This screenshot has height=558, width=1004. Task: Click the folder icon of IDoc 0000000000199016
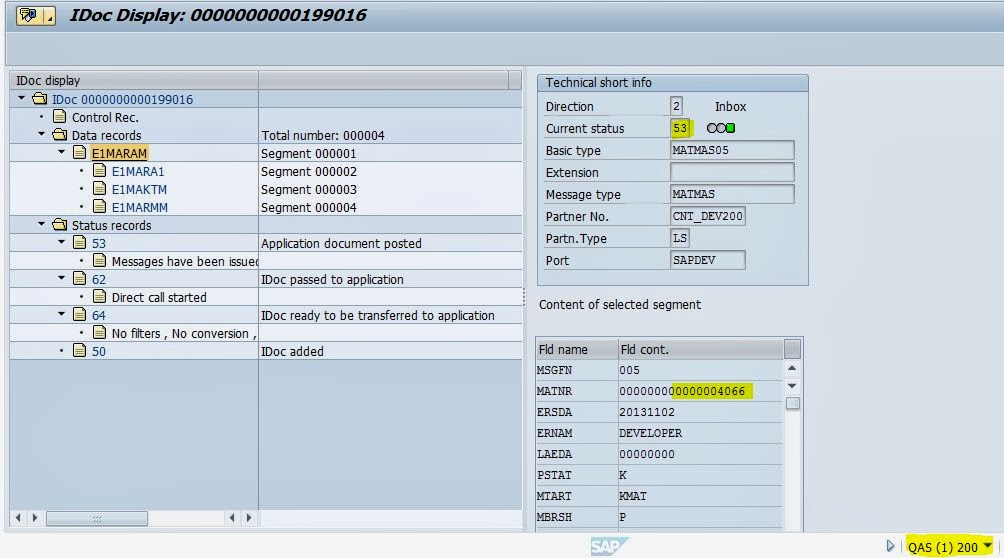pyautogui.click(x=40, y=99)
